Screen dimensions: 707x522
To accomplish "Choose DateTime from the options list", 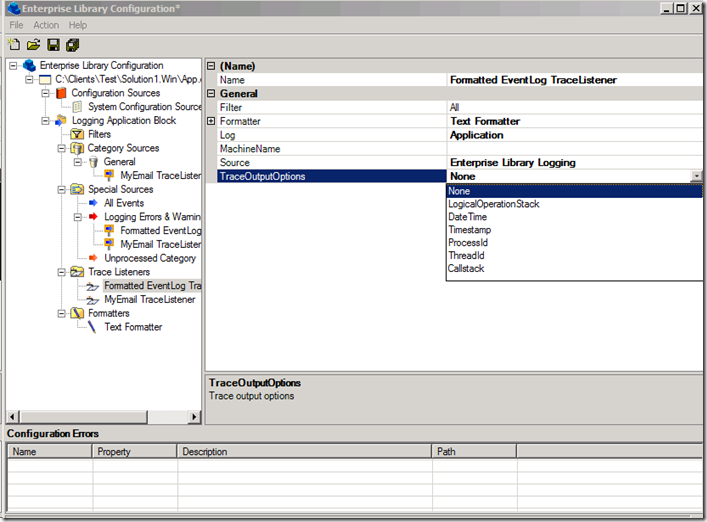I will pos(468,217).
